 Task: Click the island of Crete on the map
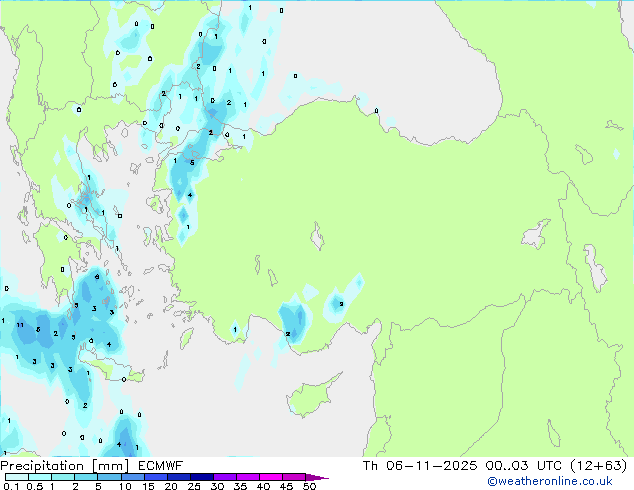click(111, 370)
